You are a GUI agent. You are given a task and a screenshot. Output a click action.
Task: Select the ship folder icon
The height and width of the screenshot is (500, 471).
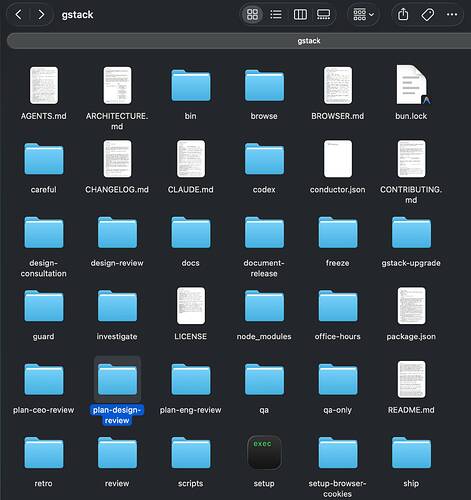[411, 453]
